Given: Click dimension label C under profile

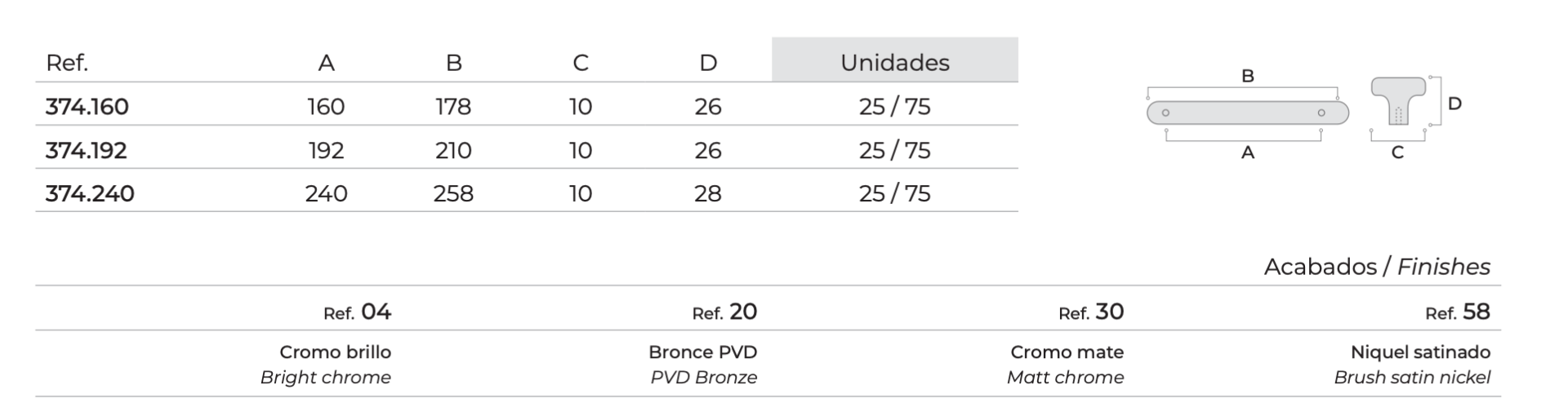Looking at the screenshot, I should [x=1397, y=153].
